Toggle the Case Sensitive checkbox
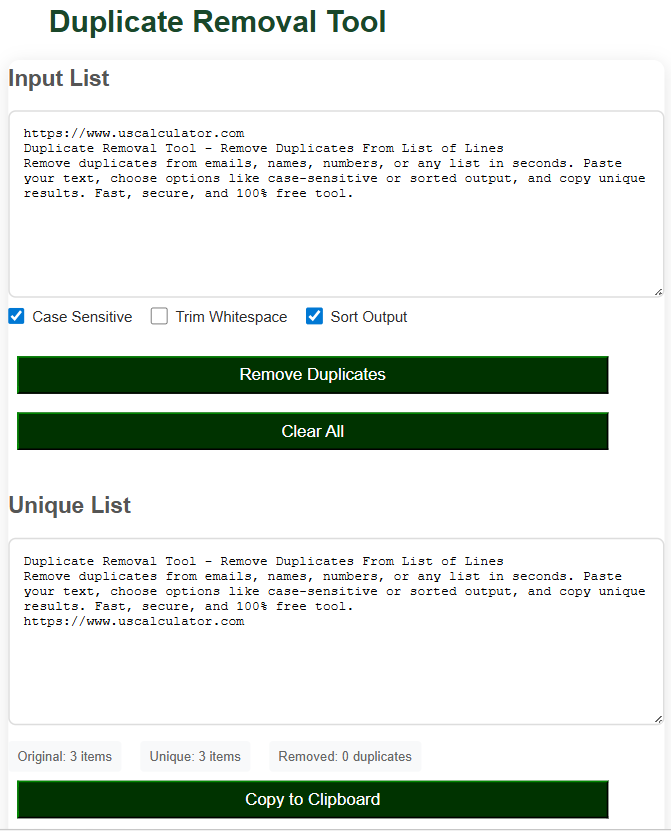 [16, 316]
